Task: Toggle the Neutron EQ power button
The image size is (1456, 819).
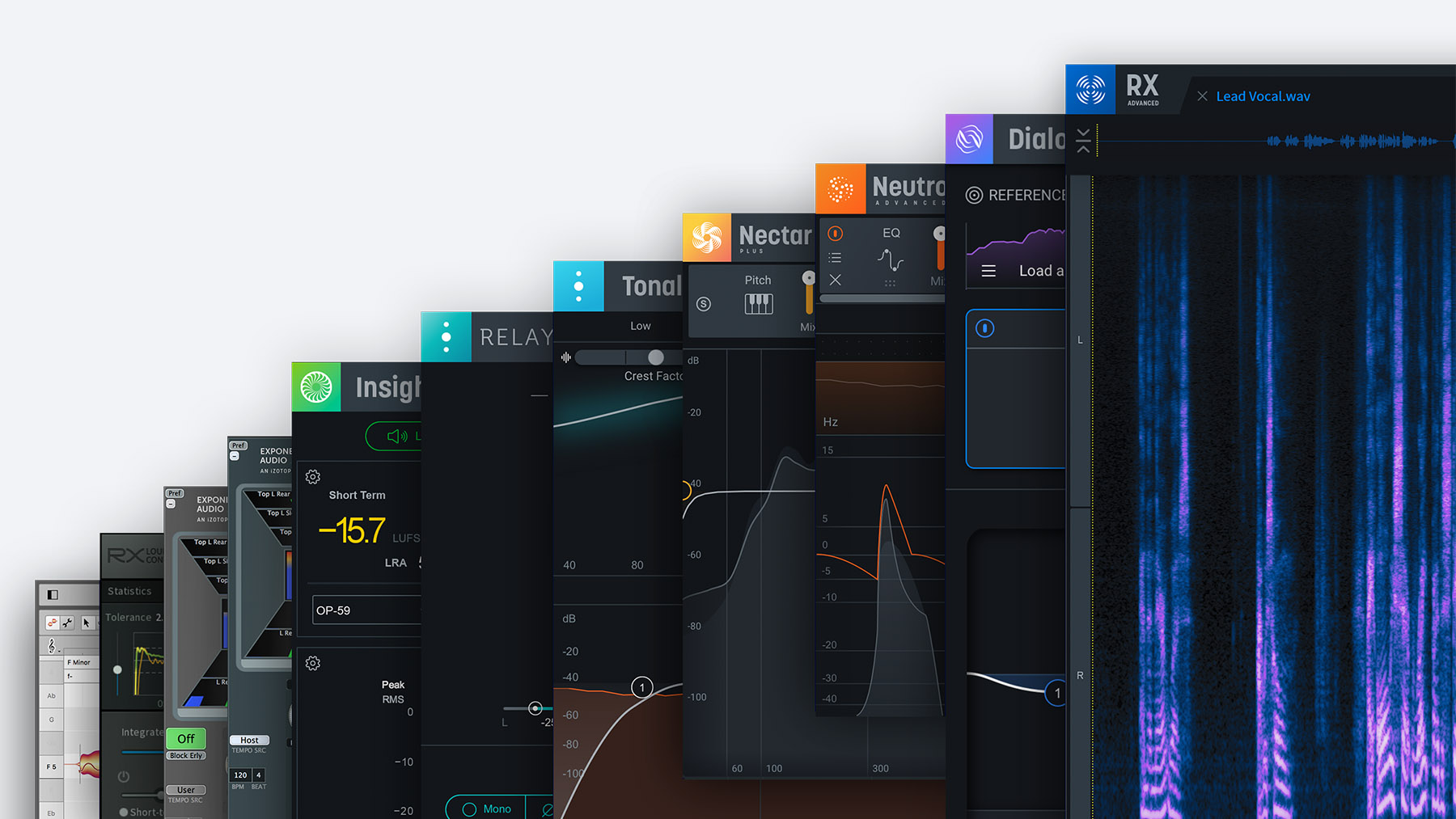Action: point(836,234)
